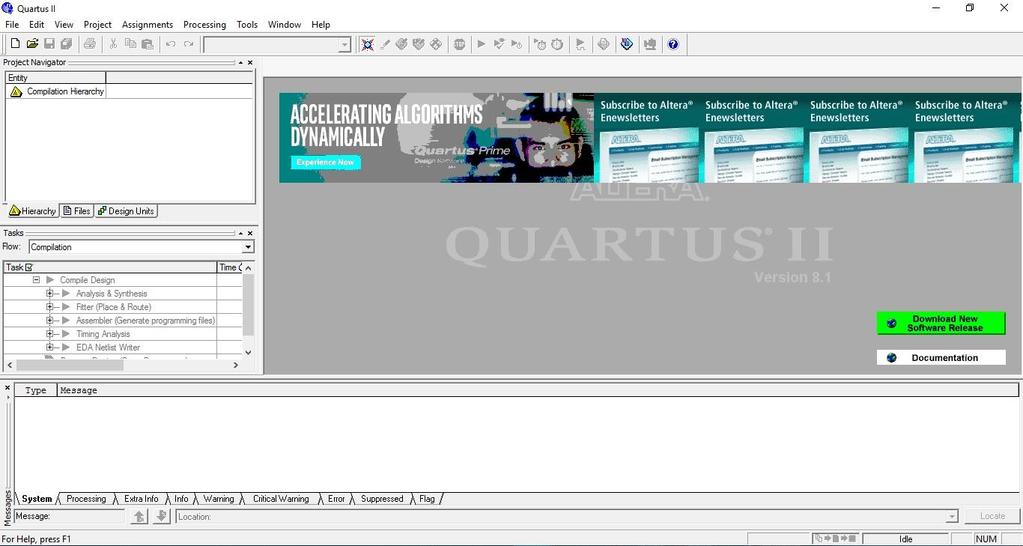Select the Hierarchy tab
The image size is (1023, 546).
coord(33,211)
